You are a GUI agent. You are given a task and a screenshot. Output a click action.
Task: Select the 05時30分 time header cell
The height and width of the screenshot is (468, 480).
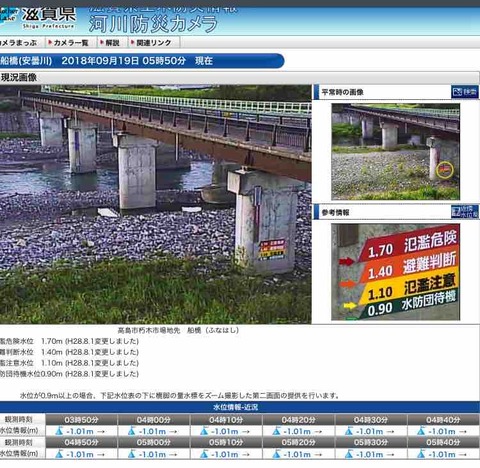click(371, 442)
